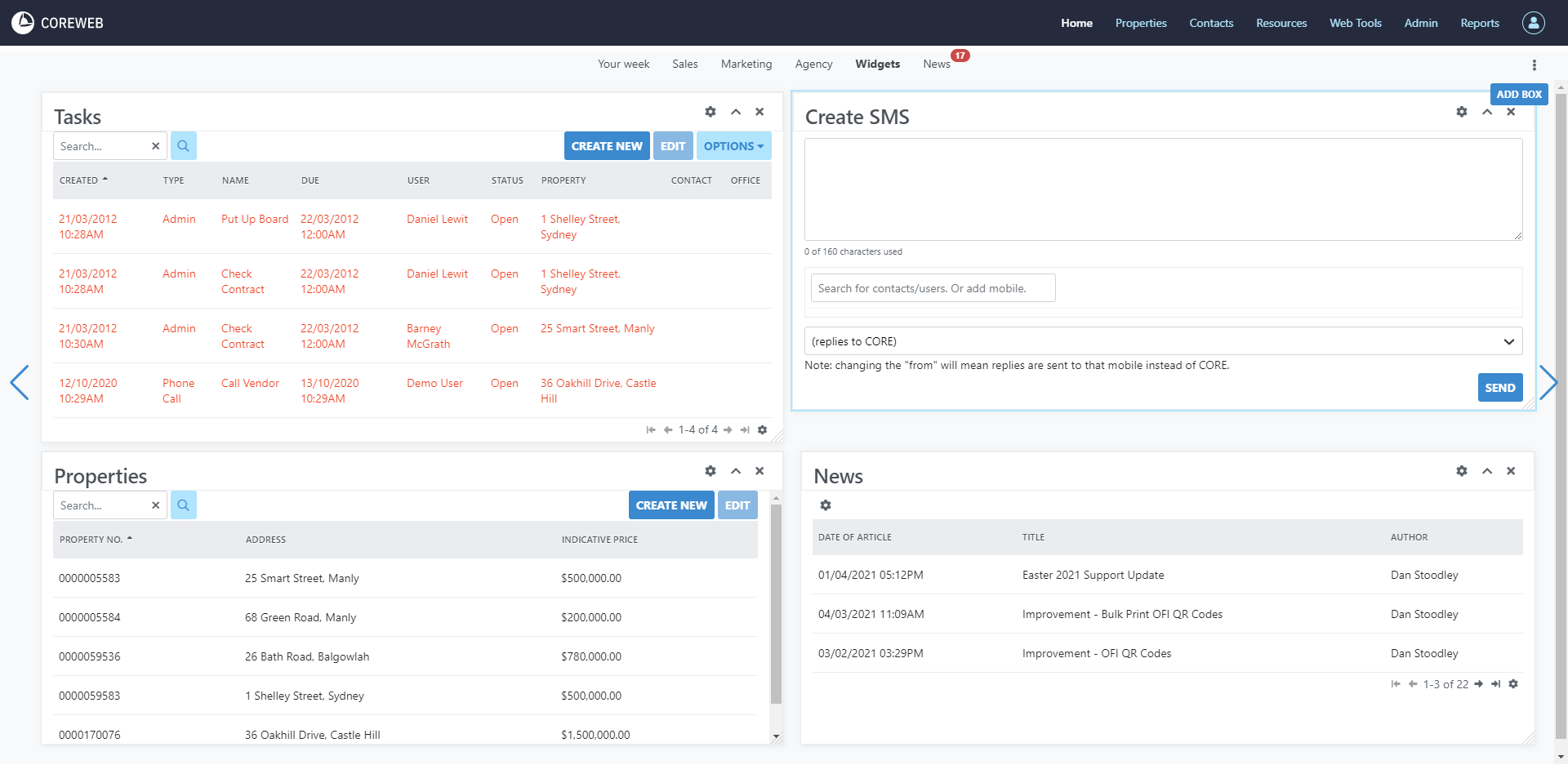Click the Tasks search magnifier icon
1568x765 pixels.
tap(184, 146)
